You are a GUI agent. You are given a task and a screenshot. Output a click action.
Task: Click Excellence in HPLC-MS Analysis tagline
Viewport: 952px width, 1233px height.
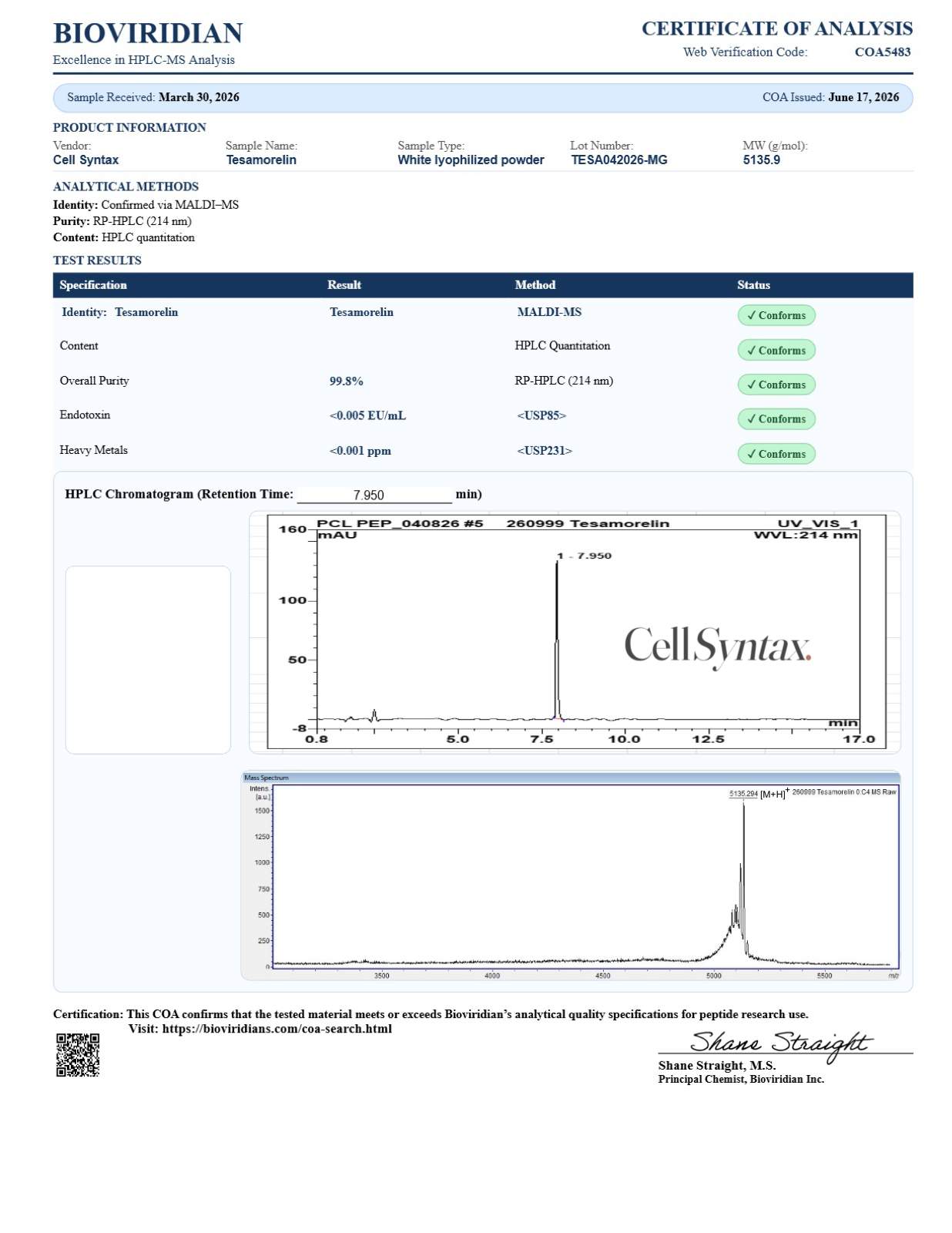click(x=144, y=60)
